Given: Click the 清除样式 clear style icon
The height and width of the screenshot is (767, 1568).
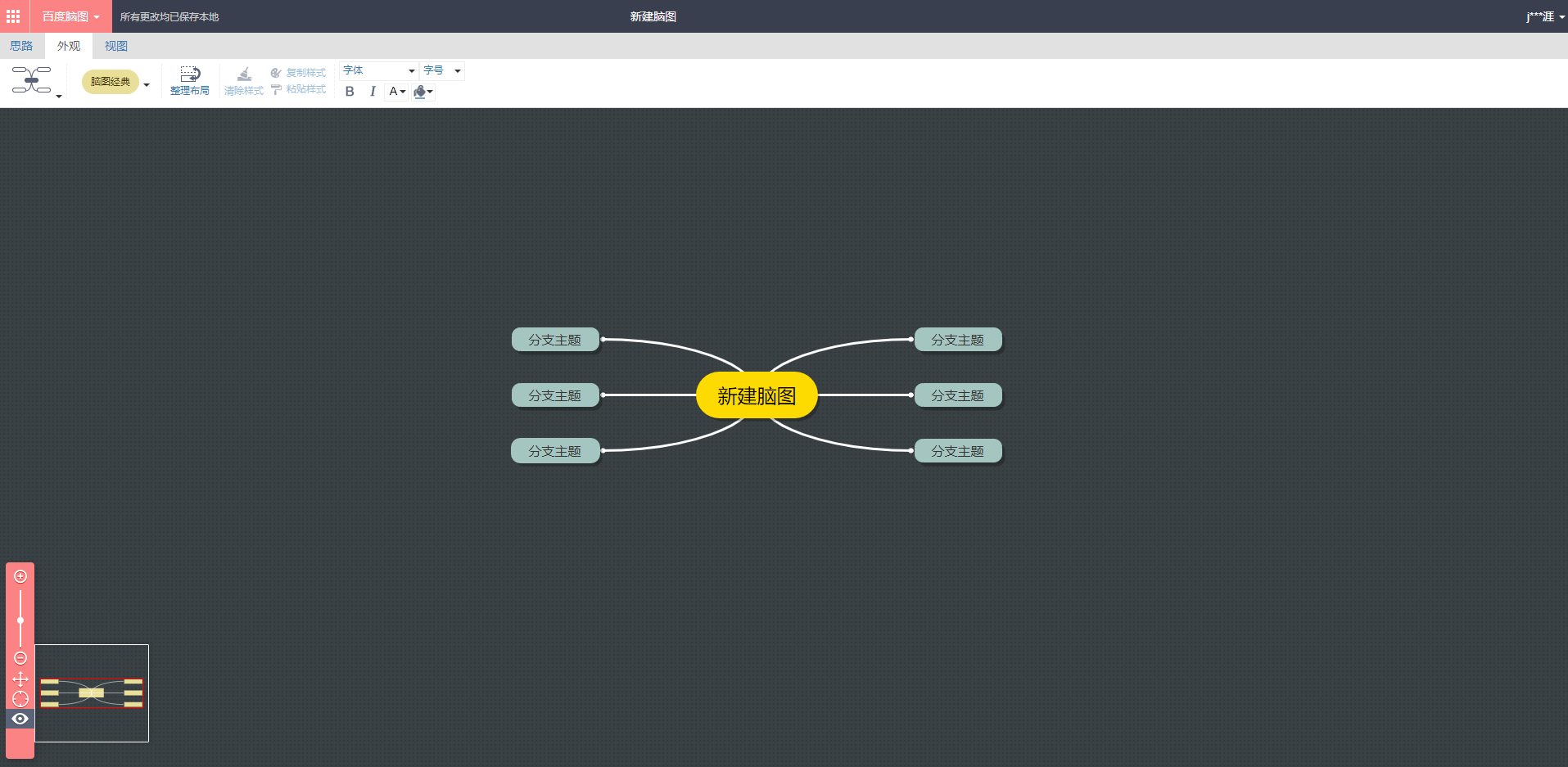Looking at the screenshot, I should click(243, 79).
